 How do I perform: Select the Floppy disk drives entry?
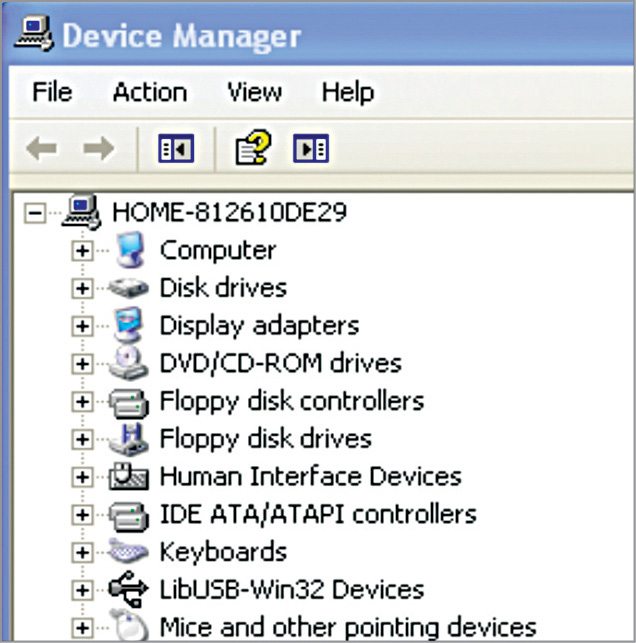pos(265,439)
